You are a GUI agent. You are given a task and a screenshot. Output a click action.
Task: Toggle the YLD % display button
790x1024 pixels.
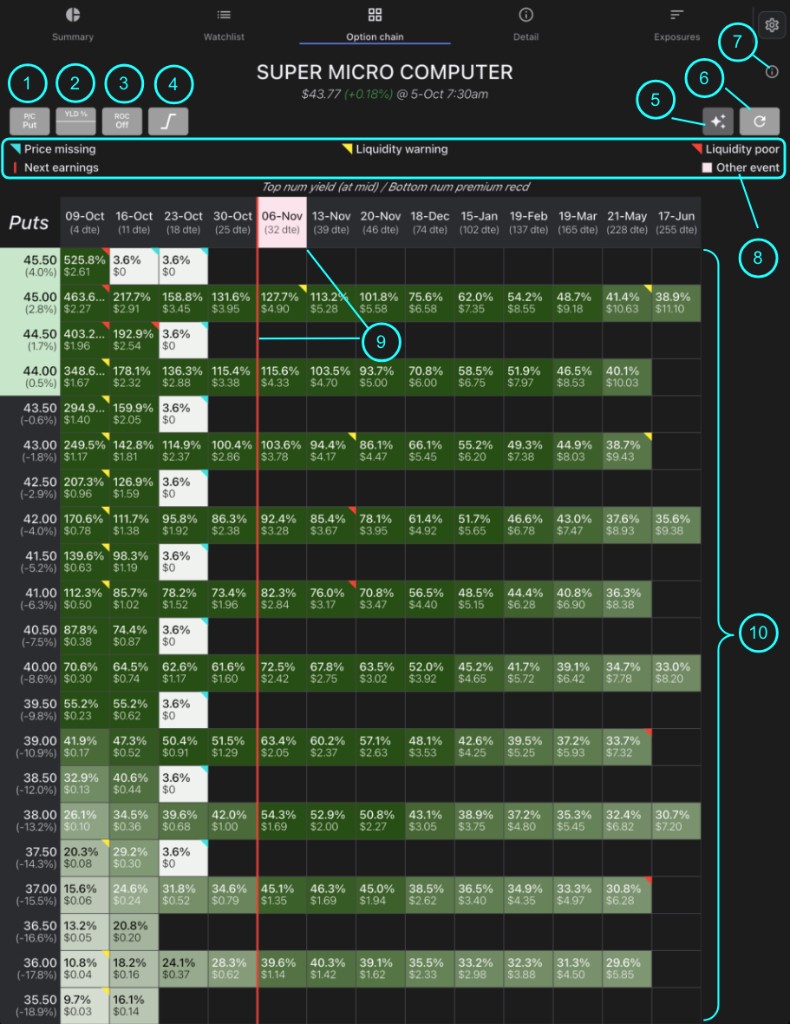tap(76, 121)
